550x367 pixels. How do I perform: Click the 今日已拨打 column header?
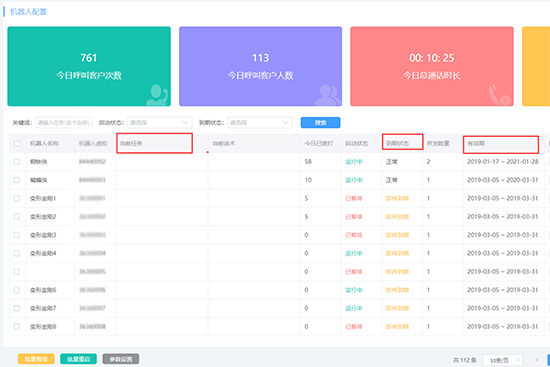coord(319,143)
